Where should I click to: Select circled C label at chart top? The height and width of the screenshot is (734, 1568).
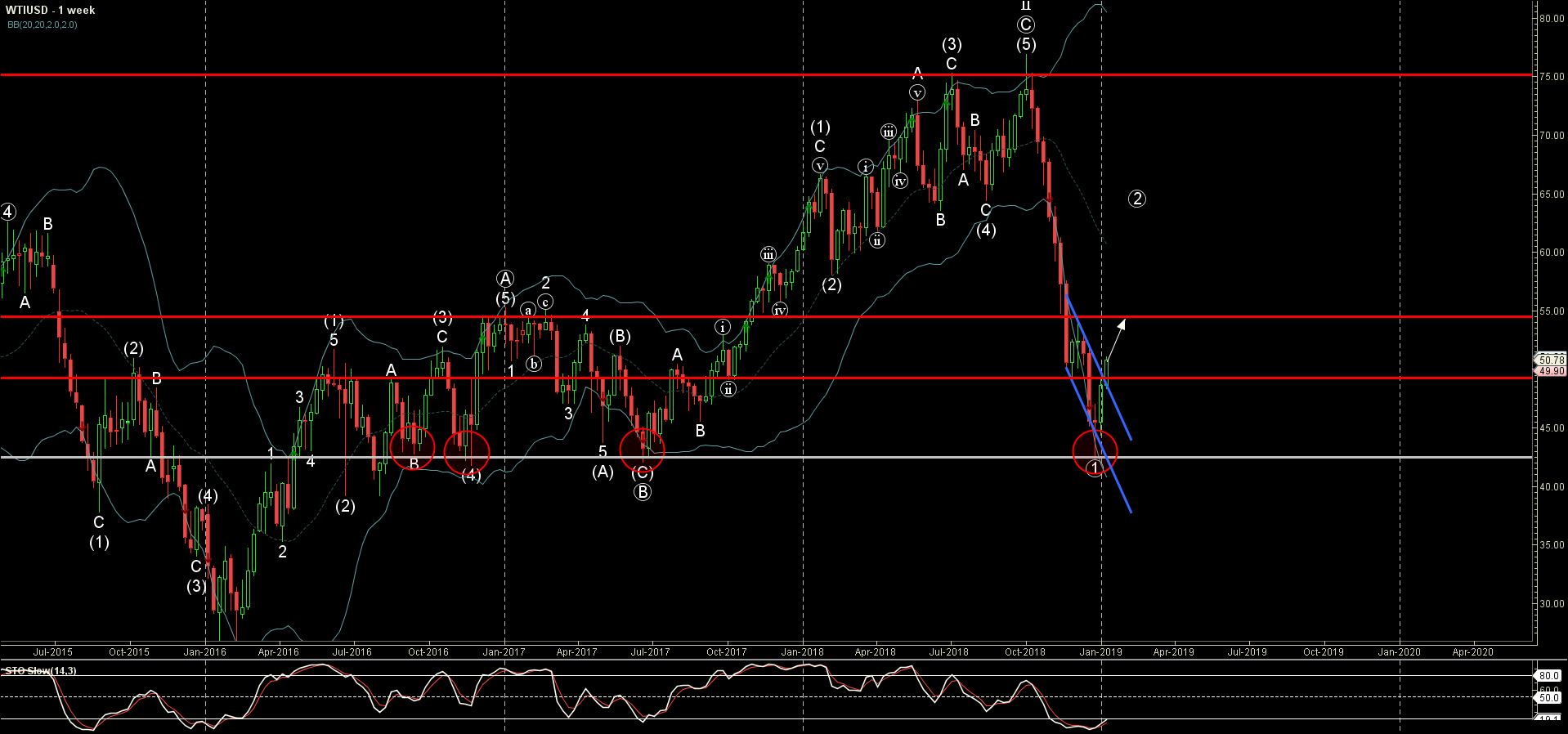point(1025,25)
